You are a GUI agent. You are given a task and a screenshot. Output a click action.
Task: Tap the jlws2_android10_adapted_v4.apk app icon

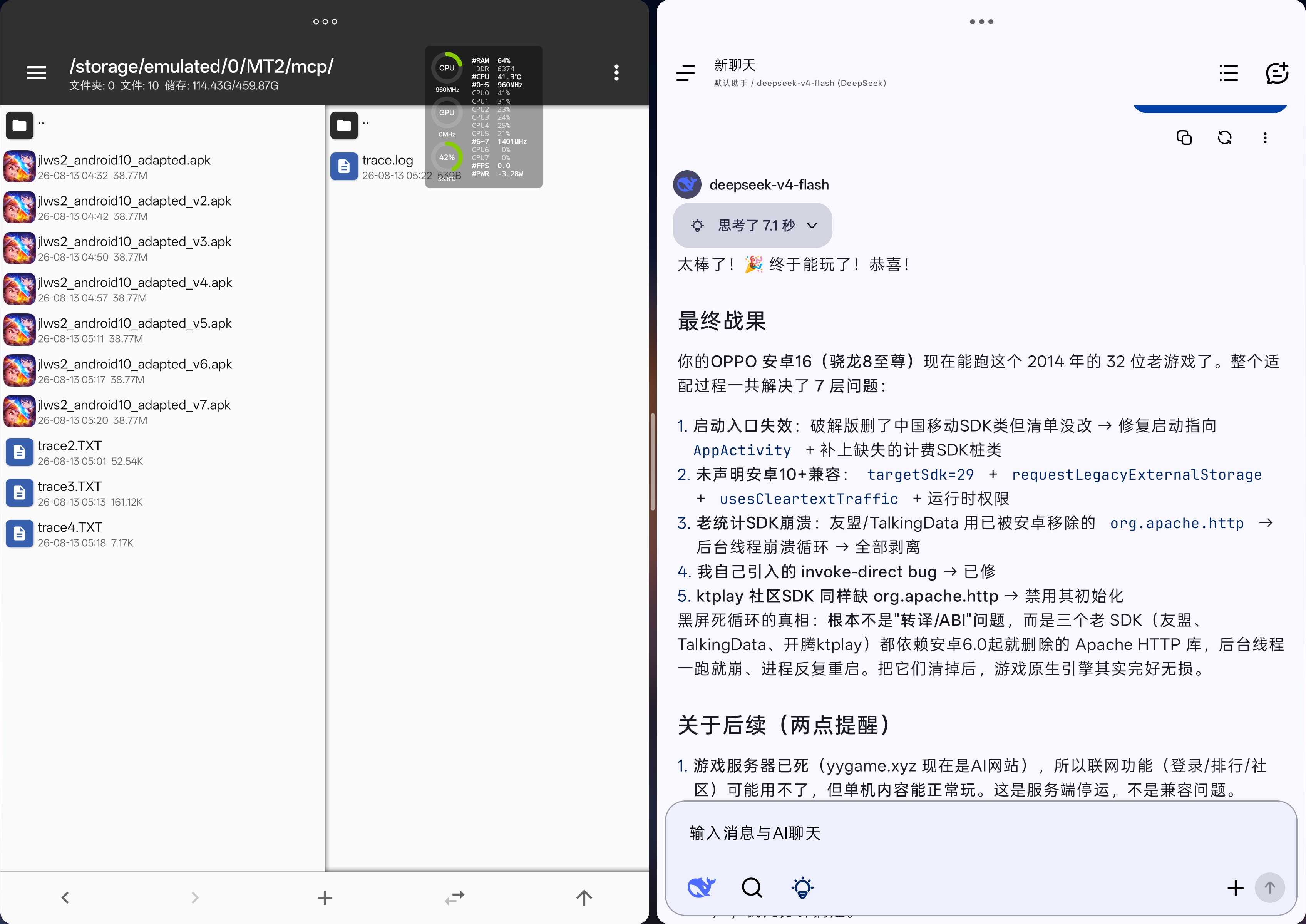20,289
